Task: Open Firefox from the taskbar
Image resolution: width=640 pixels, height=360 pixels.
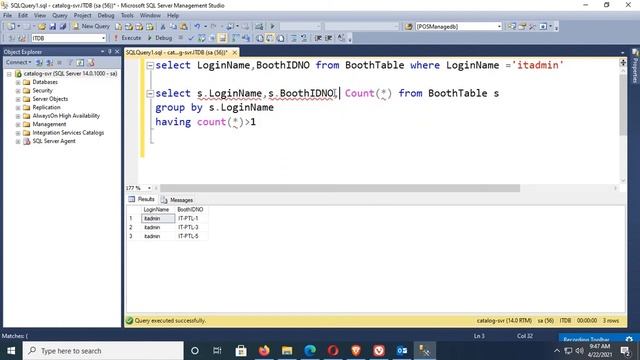Action: pyautogui.click(x=264, y=351)
